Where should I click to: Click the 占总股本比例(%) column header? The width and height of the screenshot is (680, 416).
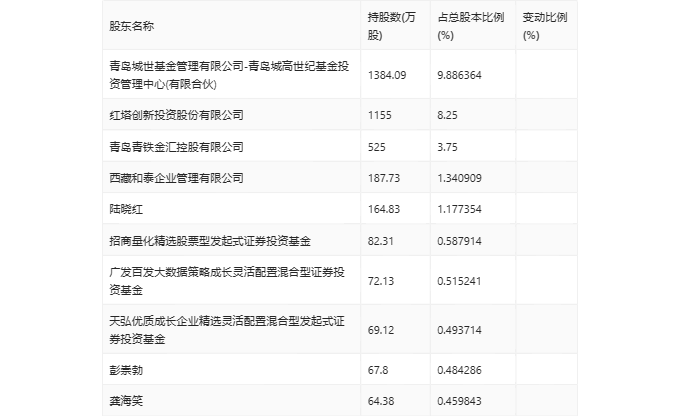click(471, 26)
